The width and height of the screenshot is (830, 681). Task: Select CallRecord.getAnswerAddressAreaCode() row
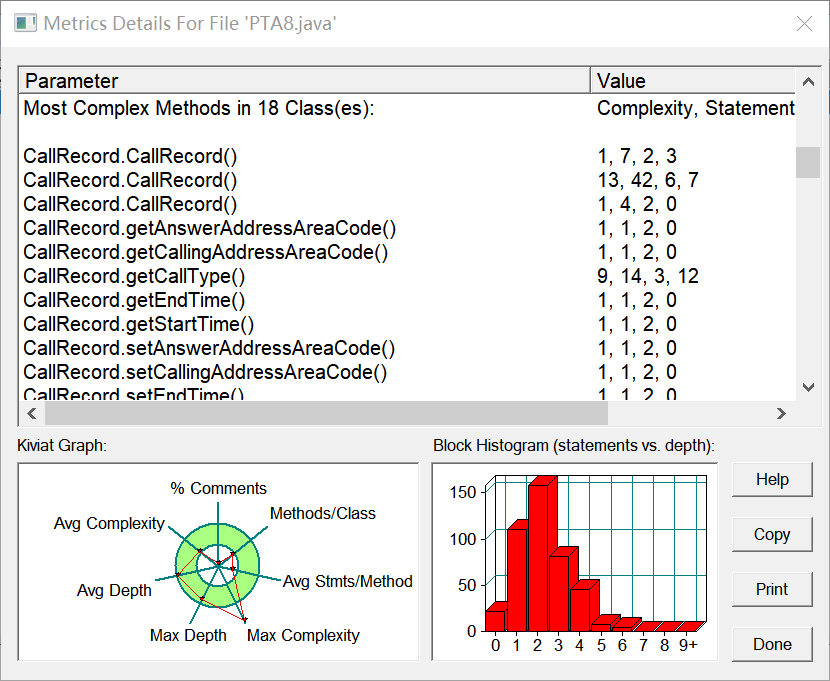coord(408,228)
